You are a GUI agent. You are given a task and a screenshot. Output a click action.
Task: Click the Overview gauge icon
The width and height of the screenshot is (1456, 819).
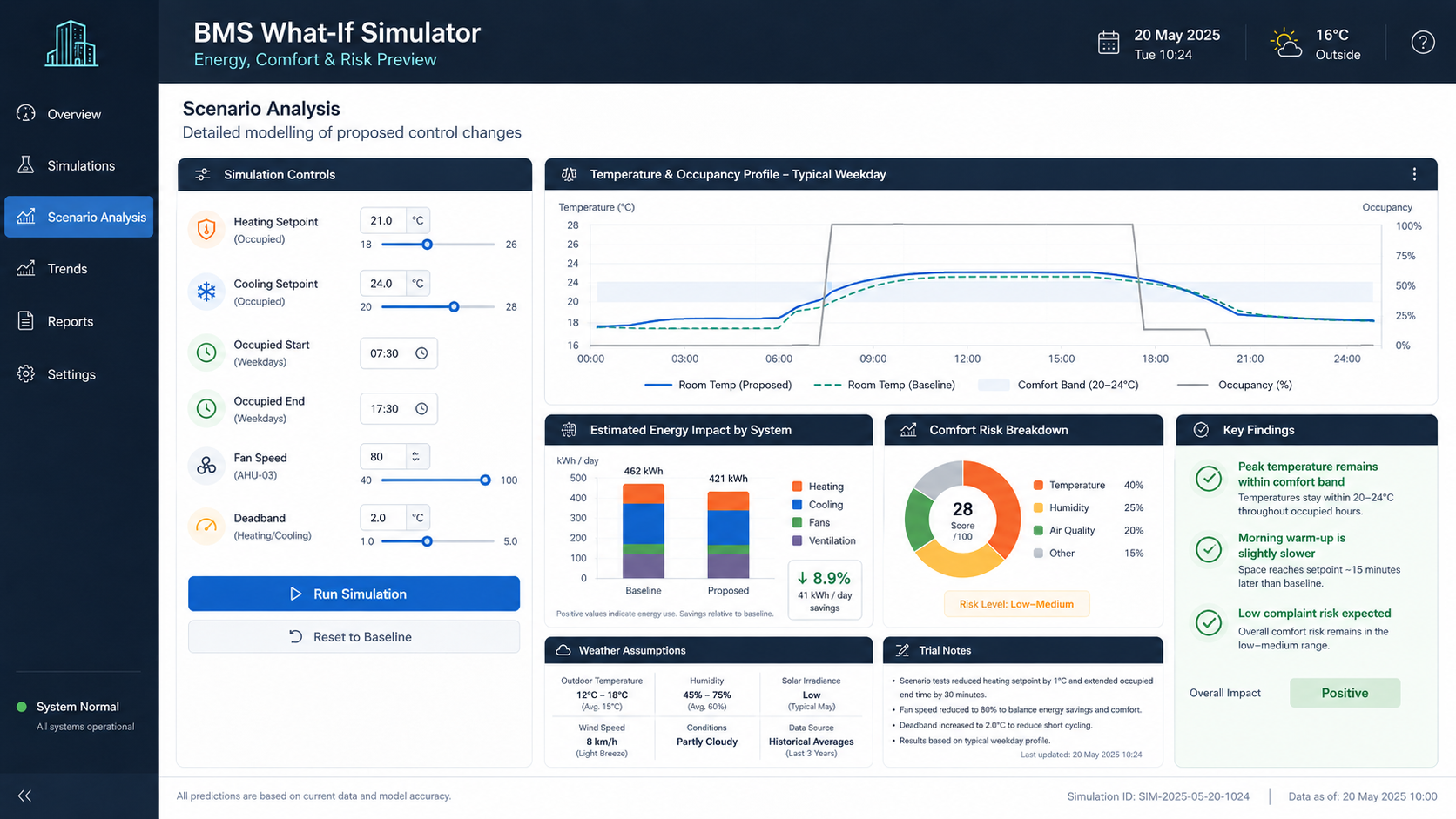click(x=26, y=113)
